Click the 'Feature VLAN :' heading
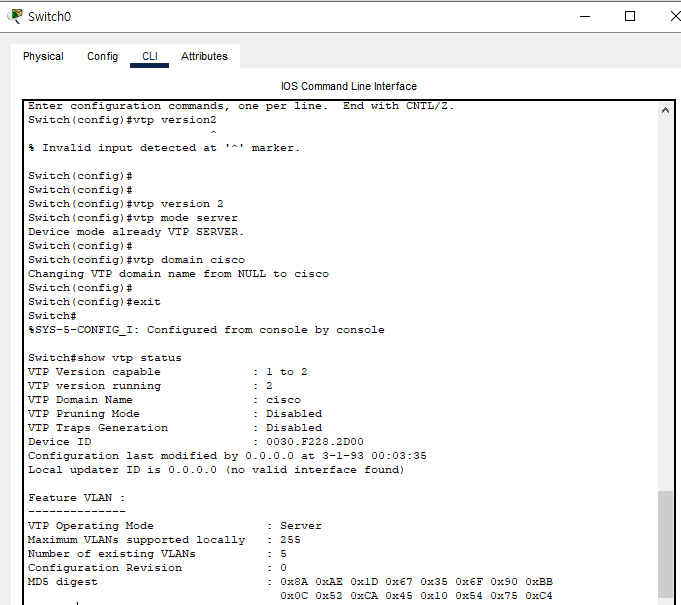 [76, 498]
